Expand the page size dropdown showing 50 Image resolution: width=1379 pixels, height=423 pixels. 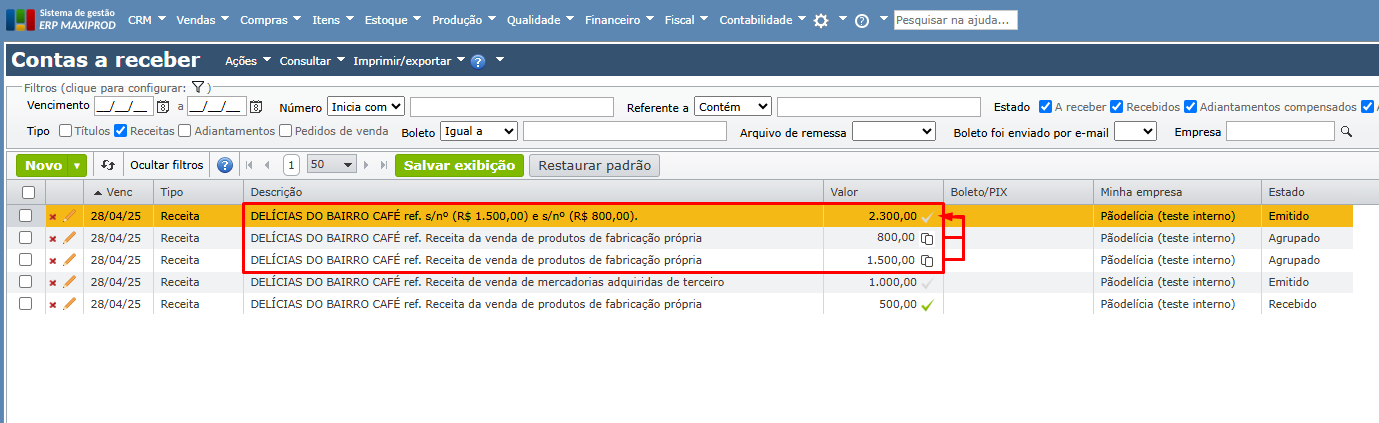click(x=332, y=165)
